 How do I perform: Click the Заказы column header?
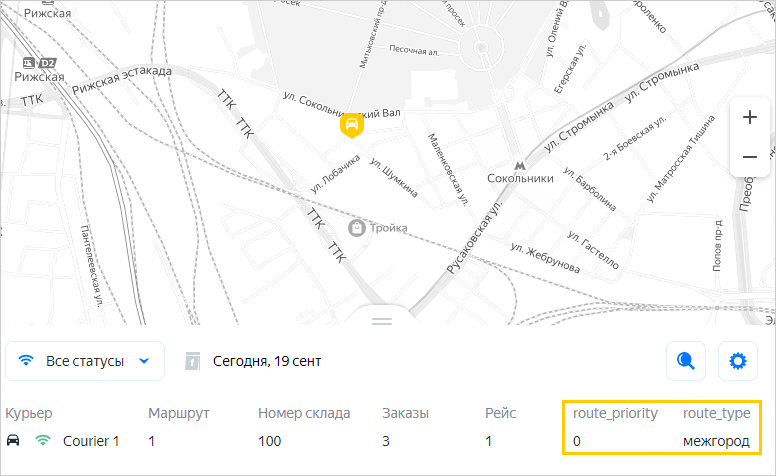pyautogui.click(x=405, y=413)
